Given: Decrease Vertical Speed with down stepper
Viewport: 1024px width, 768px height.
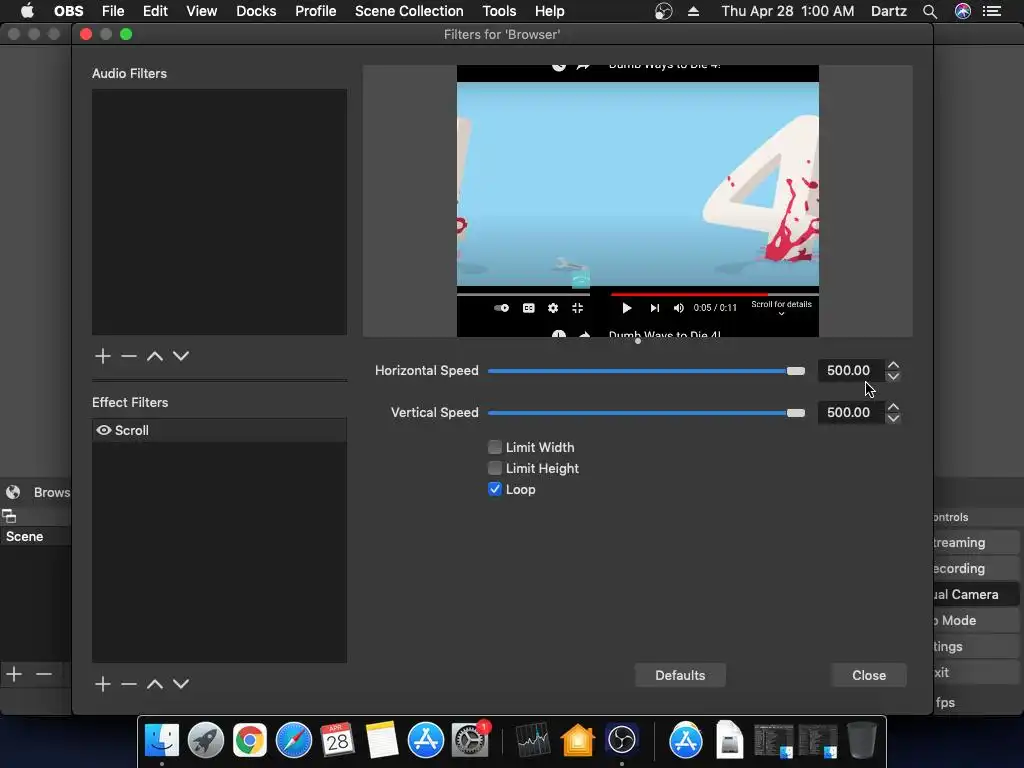Looking at the screenshot, I should pyautogui.click(x=893, y=418).
